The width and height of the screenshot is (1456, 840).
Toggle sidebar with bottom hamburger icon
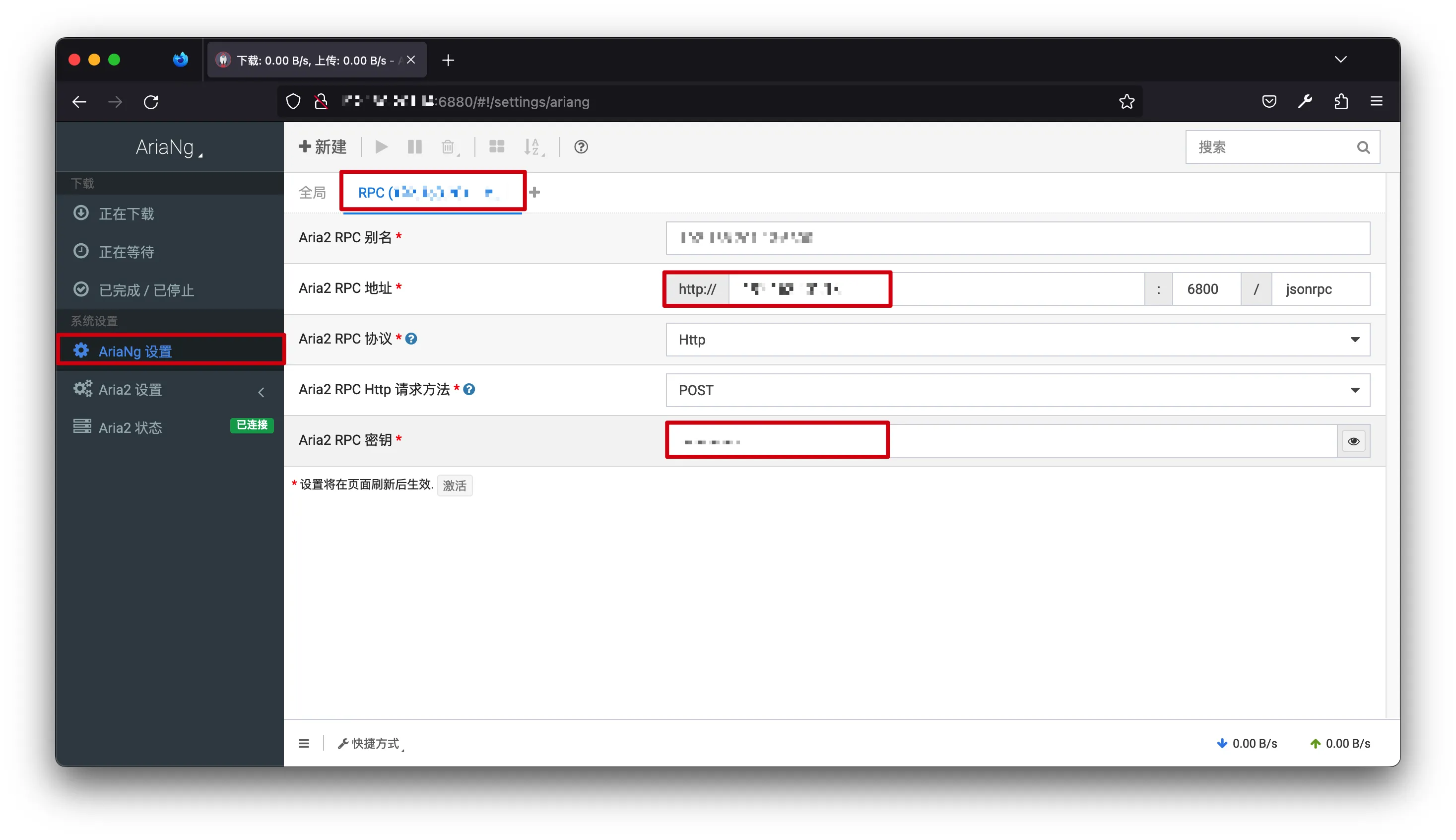coord(303,743)
